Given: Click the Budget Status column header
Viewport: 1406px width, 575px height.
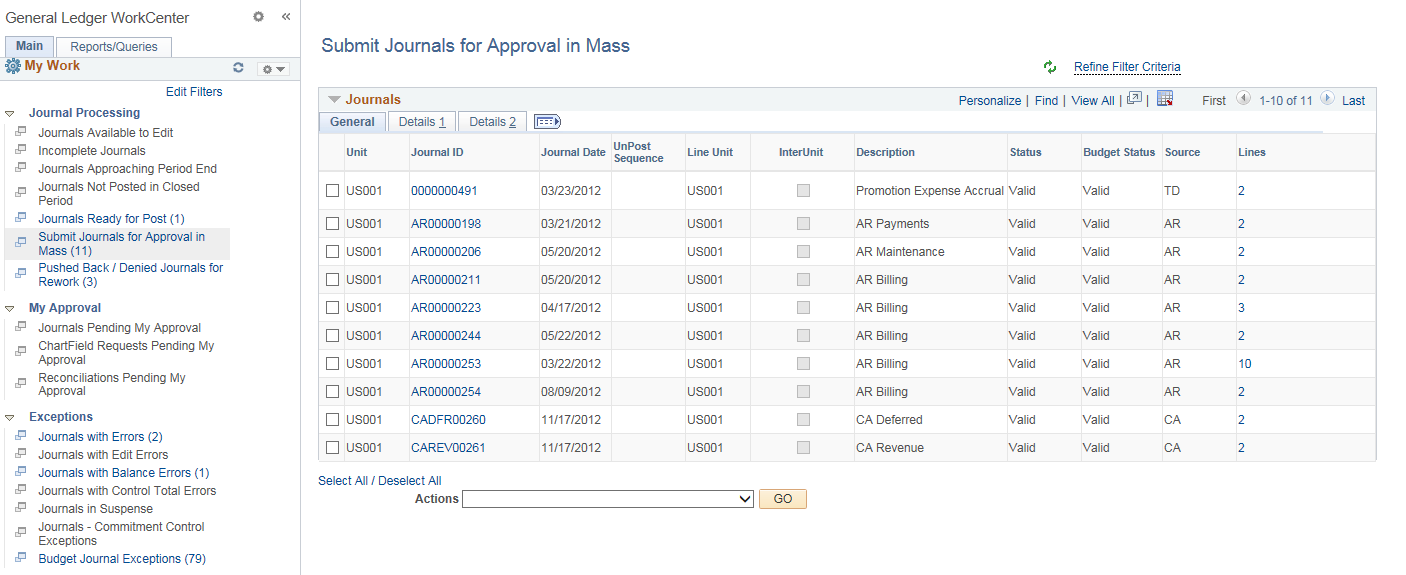Looking at the screenshot, I should 1119,152.
